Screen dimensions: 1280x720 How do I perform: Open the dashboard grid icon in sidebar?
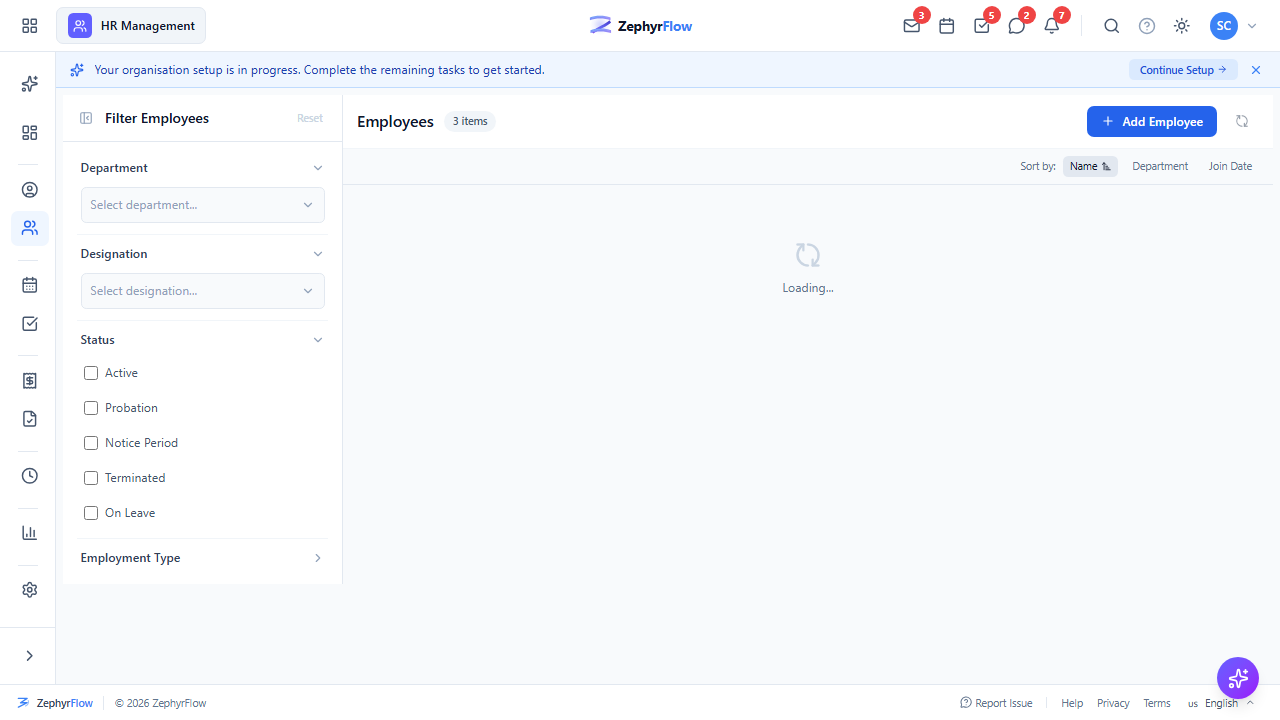click(x=30, y=133)
